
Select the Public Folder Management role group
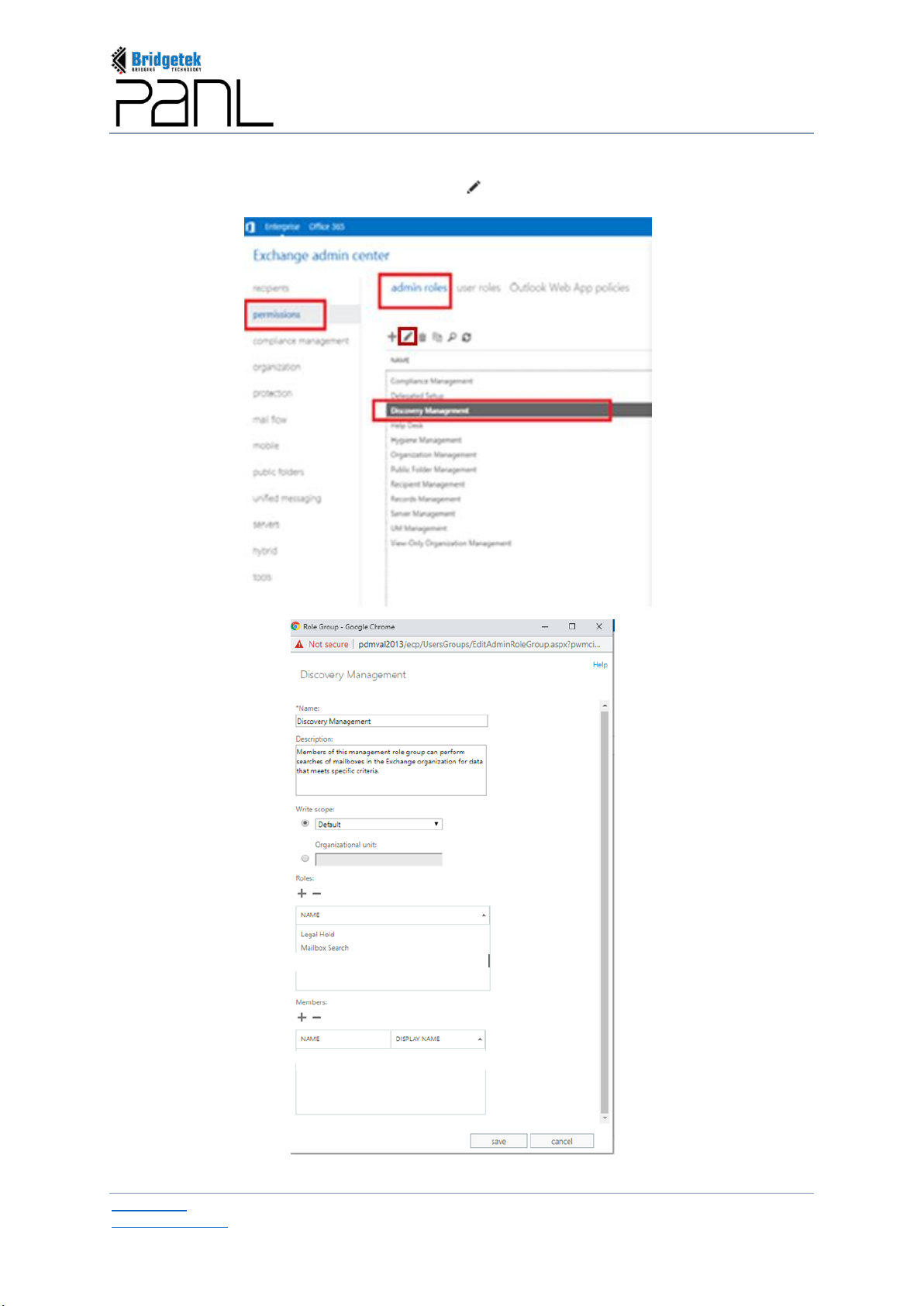coord(433,470)
